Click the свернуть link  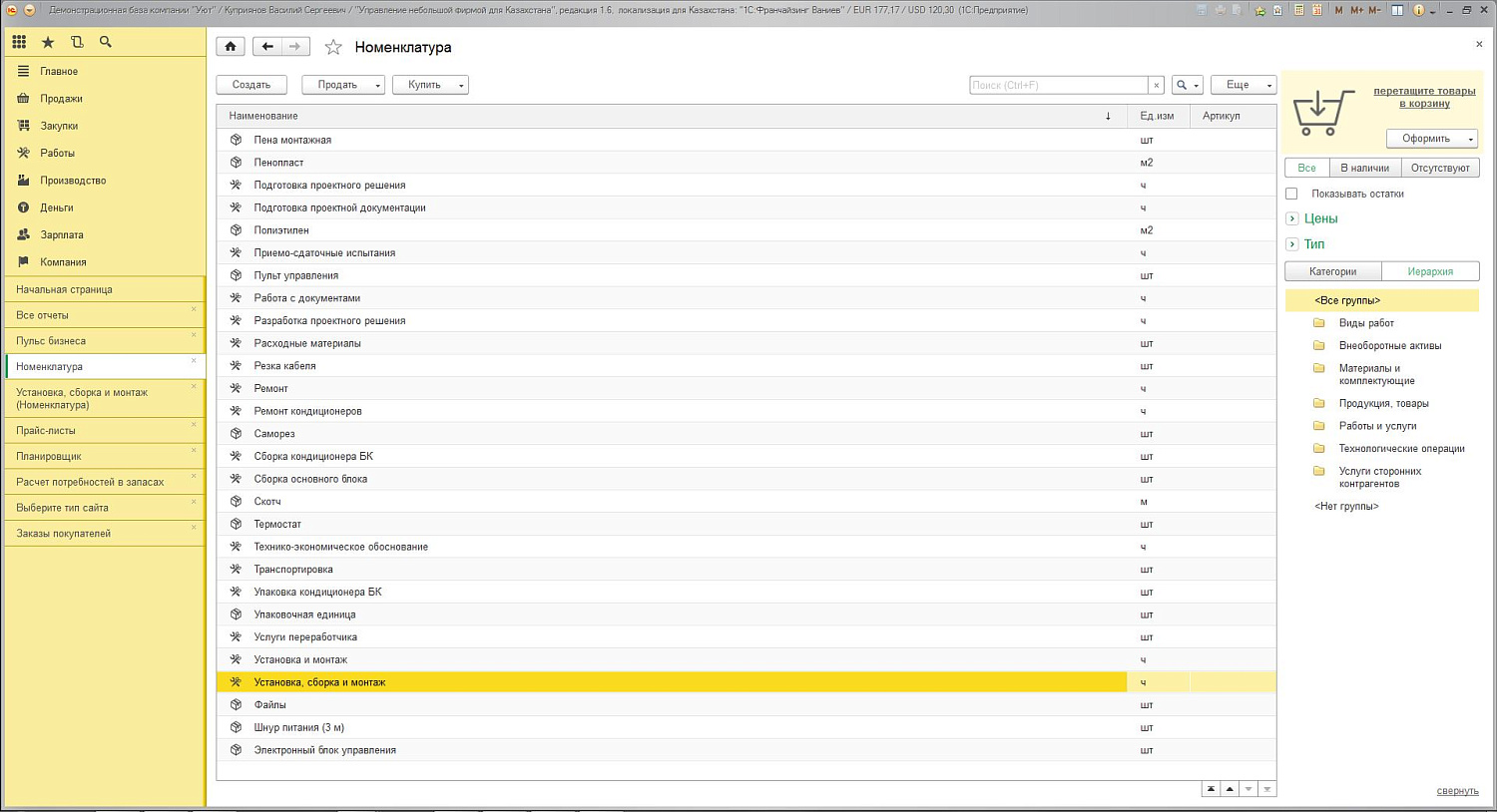coord(1457,791)
